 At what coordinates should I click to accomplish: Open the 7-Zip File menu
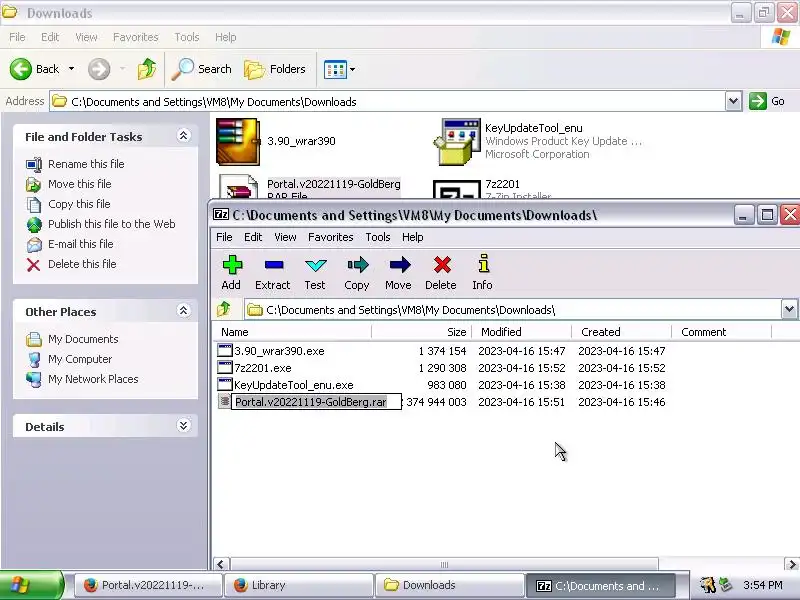point(224,237)
